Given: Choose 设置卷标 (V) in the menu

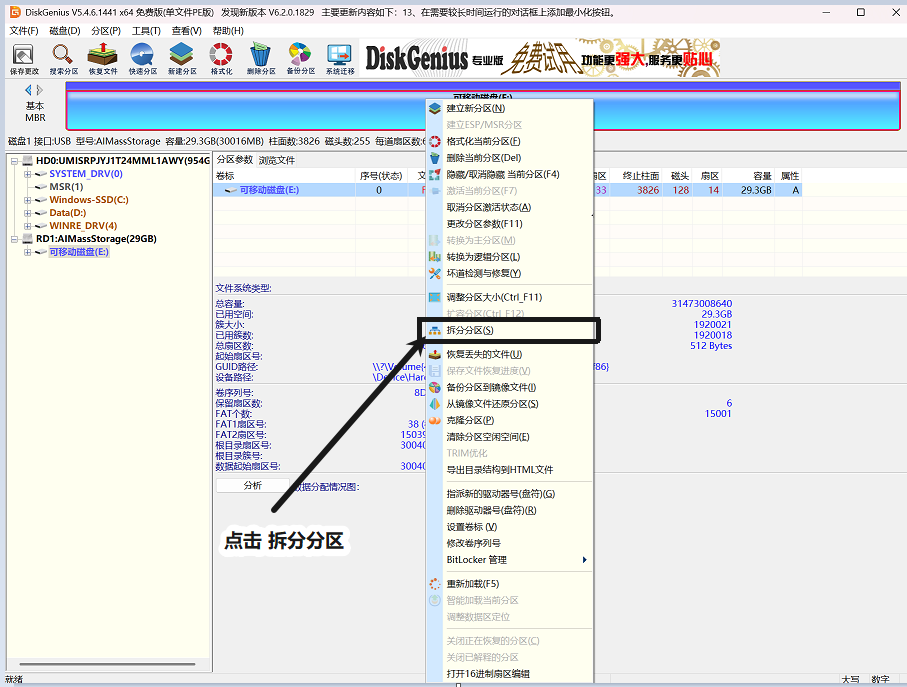Looking at the screenshot, I should [510, 527].
